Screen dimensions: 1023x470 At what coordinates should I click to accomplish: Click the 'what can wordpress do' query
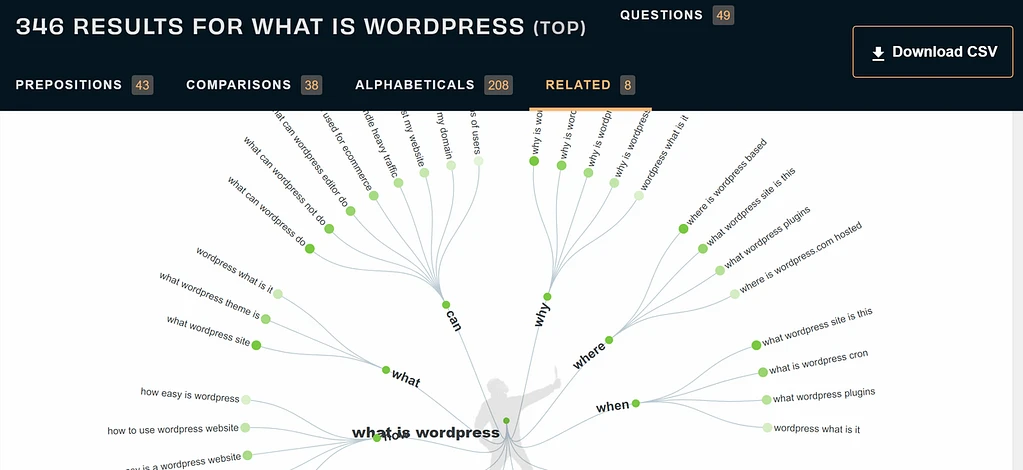(267, 212)
